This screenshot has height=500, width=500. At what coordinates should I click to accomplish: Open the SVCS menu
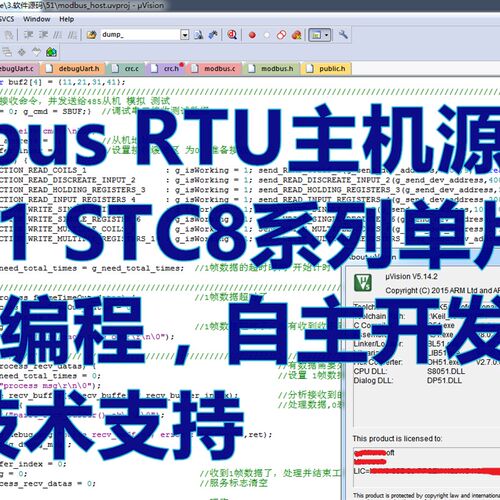point(7,19)
